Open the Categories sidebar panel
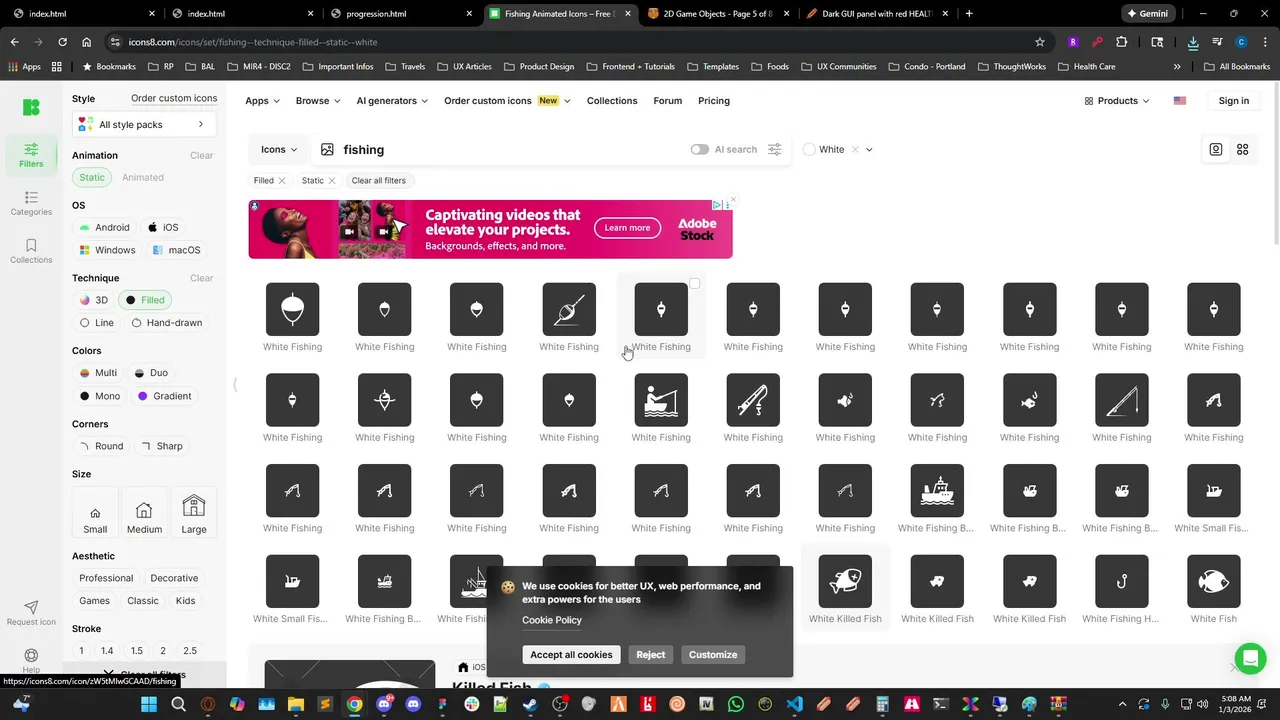The width and height of the screenshot is (1280, 720). click(x=31, y=203)
